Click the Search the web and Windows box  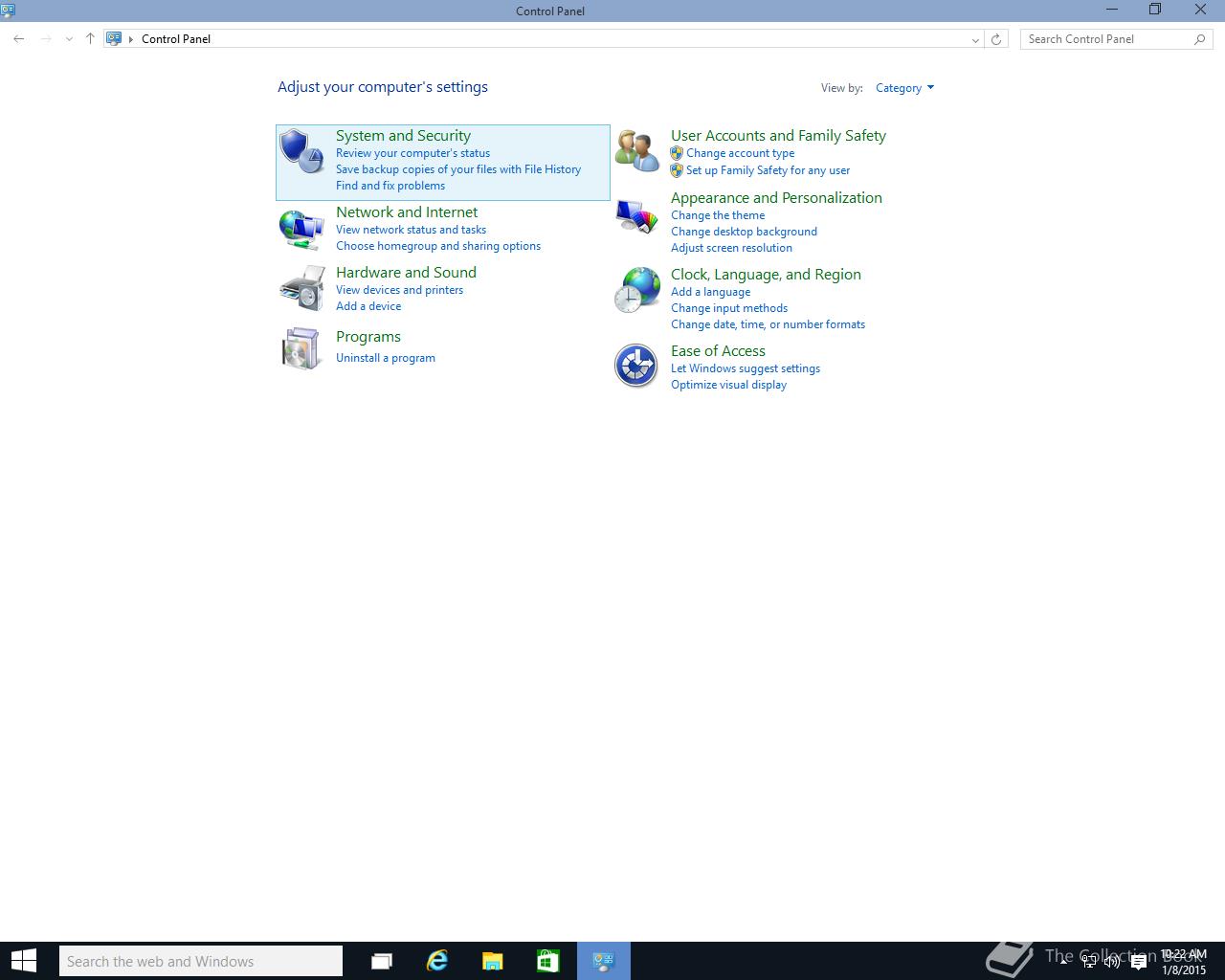click(x=200, y=961)
